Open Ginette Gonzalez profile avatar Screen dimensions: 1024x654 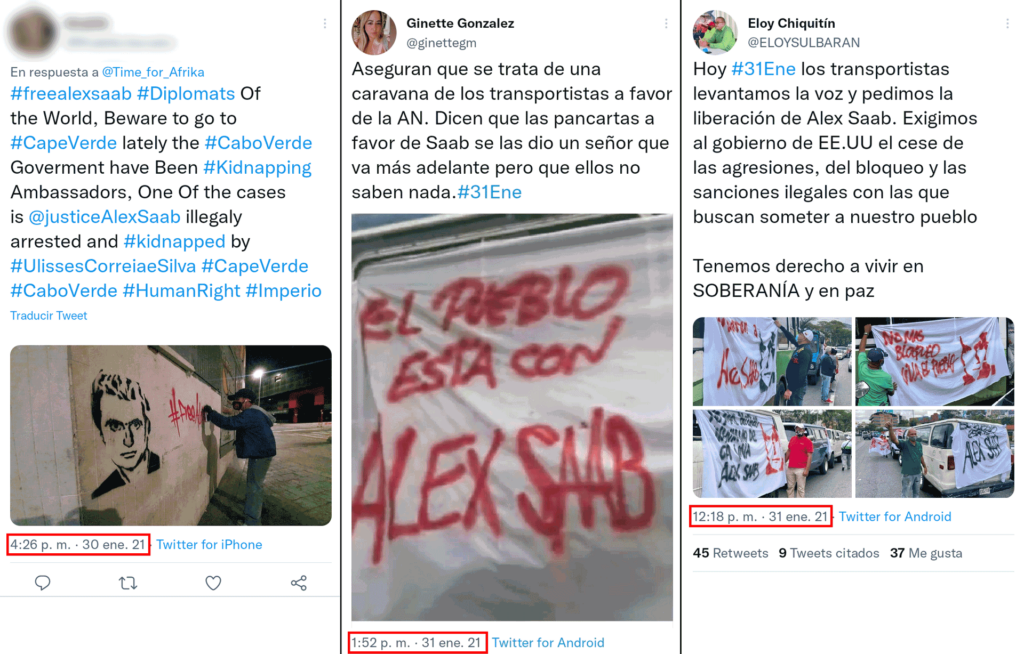pos(374,32)
